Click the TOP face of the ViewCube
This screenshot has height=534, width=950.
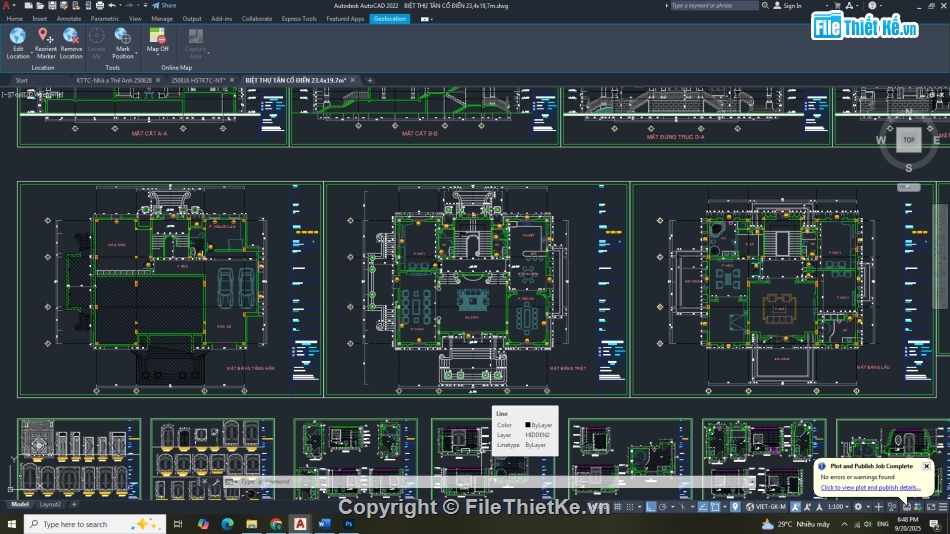[908, 140]
